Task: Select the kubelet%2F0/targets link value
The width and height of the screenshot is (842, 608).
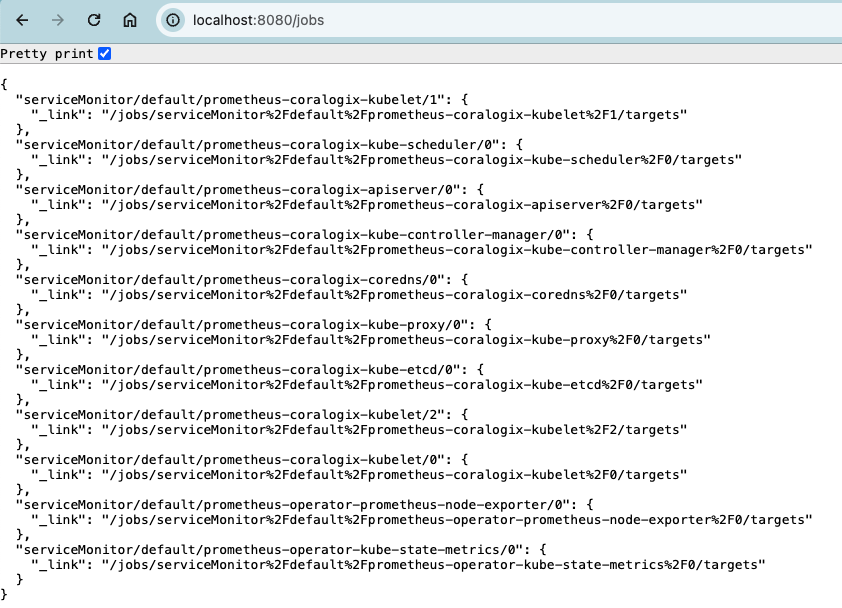Action: pyautogui.click(x=394, y=476)
